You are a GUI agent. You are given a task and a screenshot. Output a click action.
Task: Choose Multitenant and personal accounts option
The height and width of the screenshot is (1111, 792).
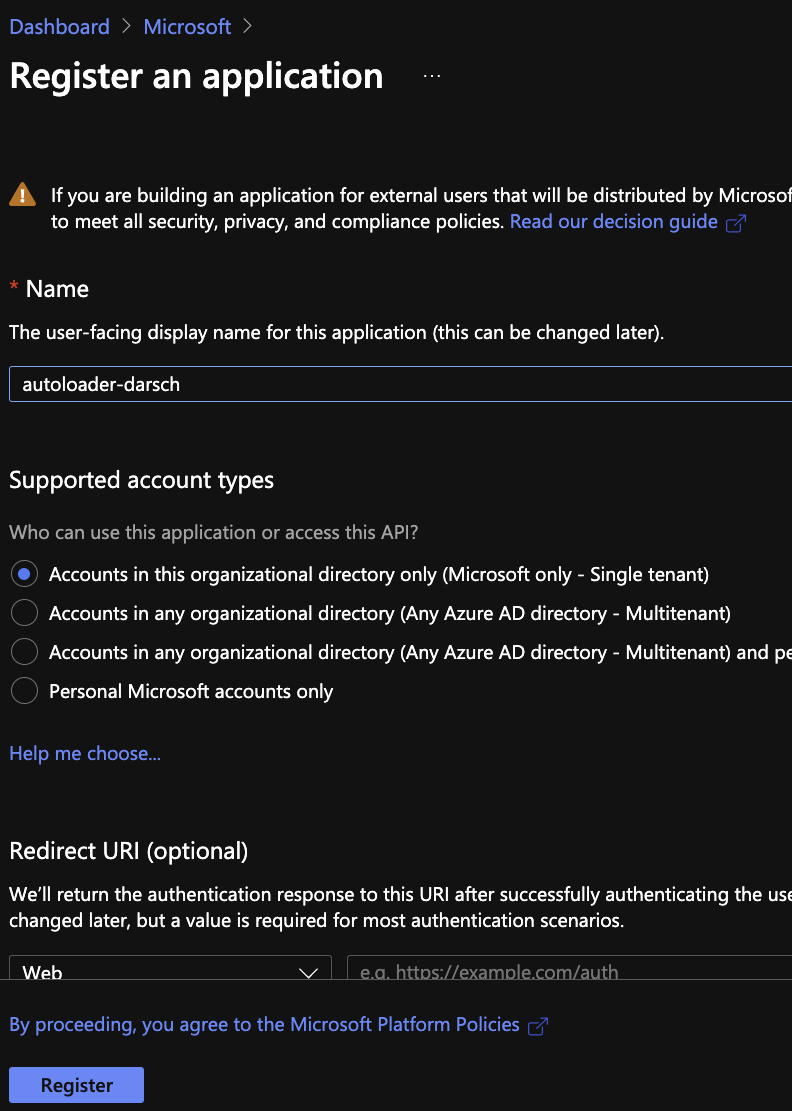tap(24, 652)
